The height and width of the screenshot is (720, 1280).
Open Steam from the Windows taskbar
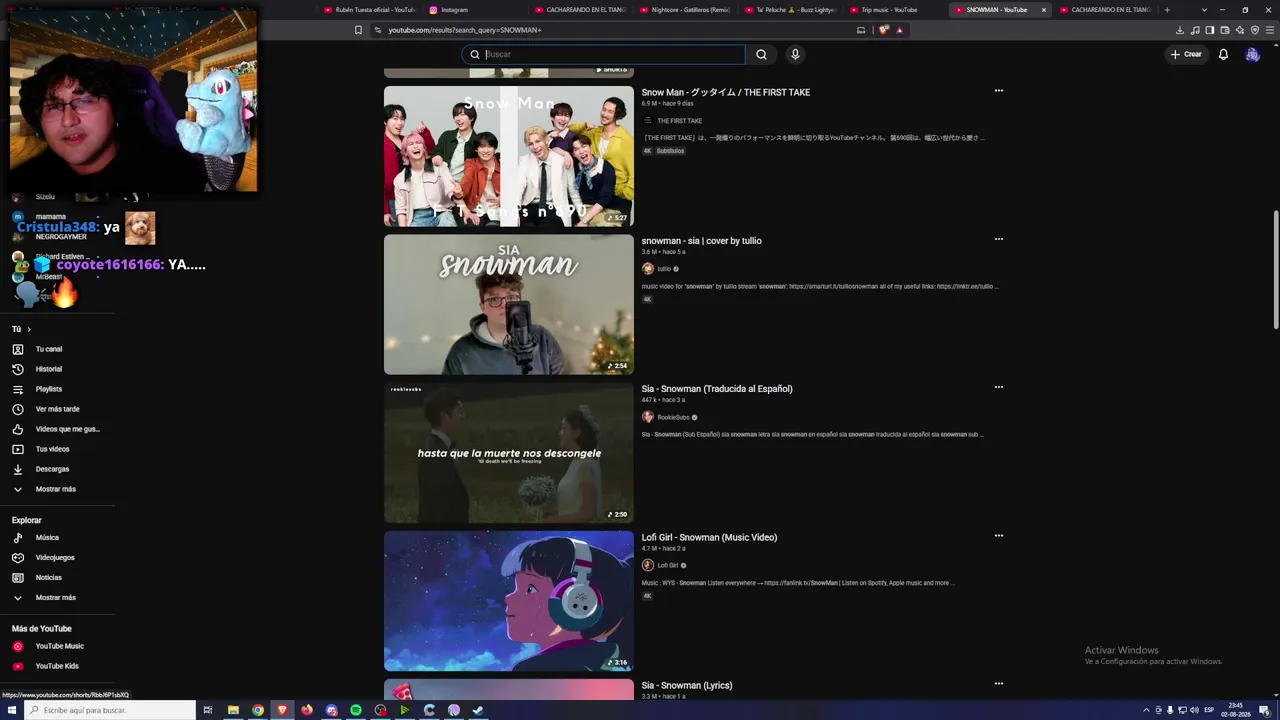click(x=478, y=710)
